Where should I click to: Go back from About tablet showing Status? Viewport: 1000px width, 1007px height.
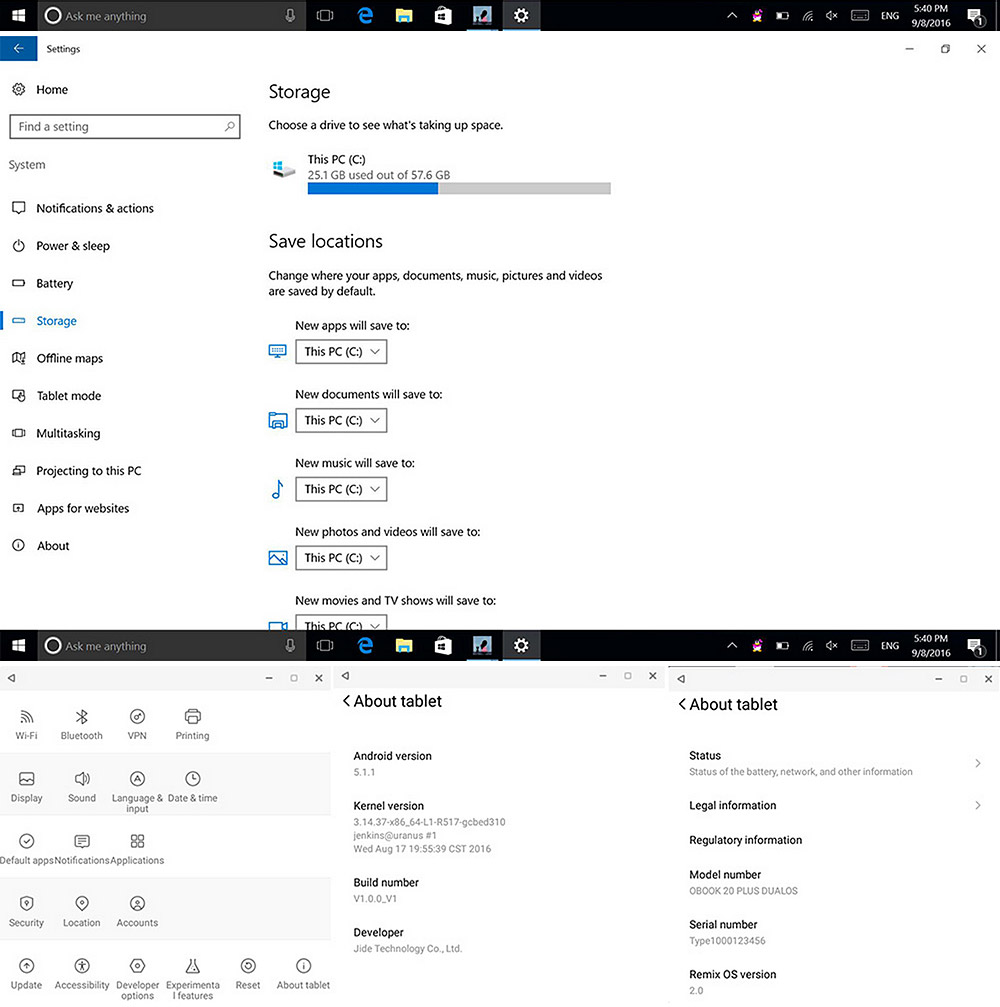pos(682,705)
